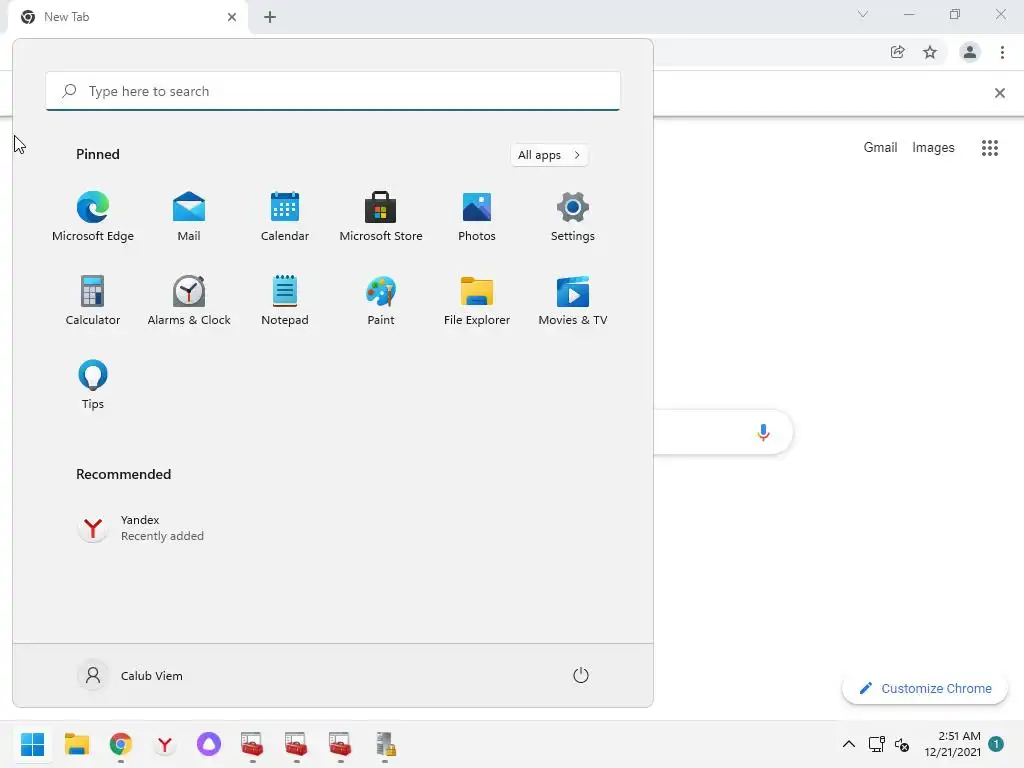Switch to Chrome on the taskbar
This screenshot has height=768, width=1024.
coord(121,744)
